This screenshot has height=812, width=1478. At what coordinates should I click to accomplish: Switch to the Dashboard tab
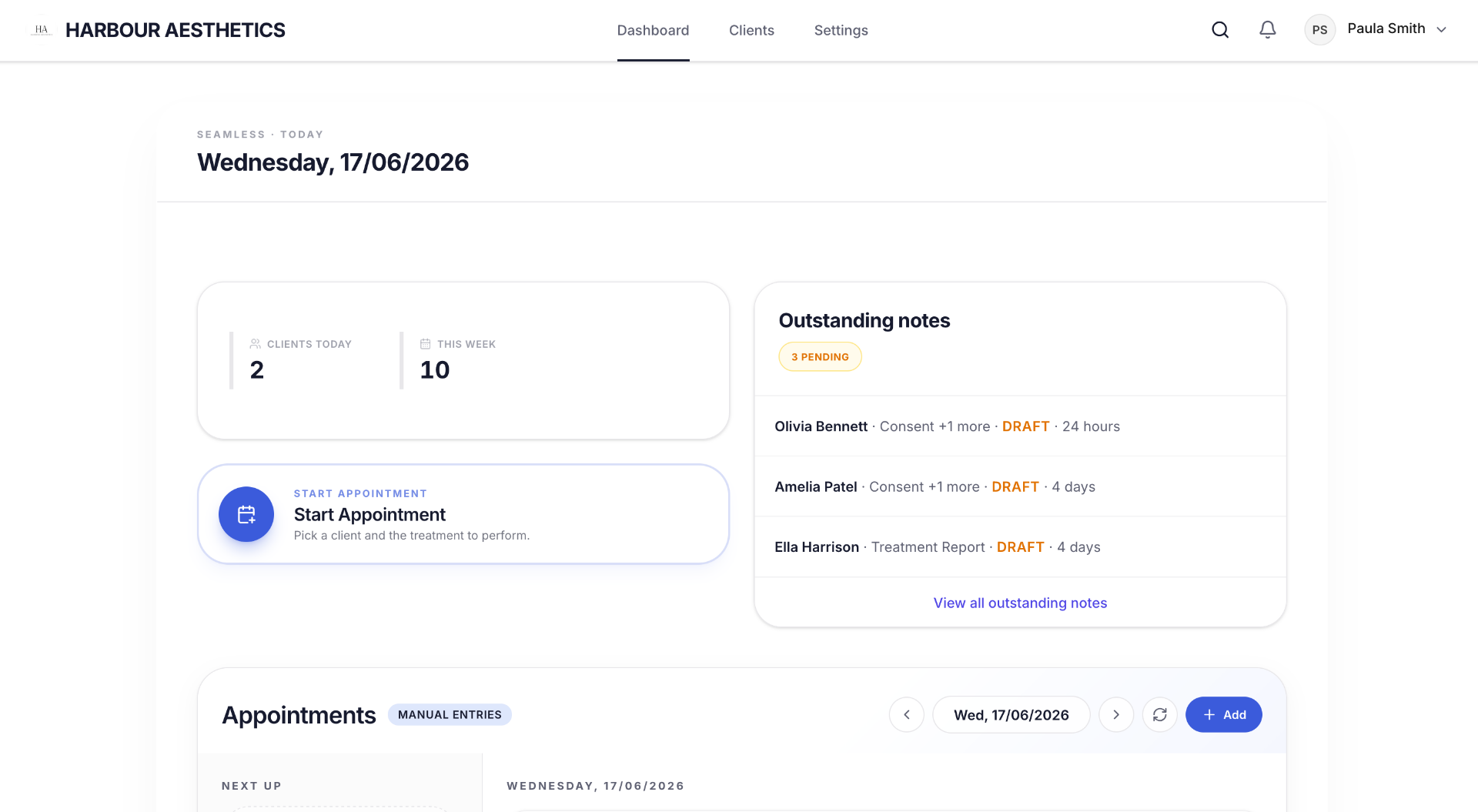(x=653, y=30)
